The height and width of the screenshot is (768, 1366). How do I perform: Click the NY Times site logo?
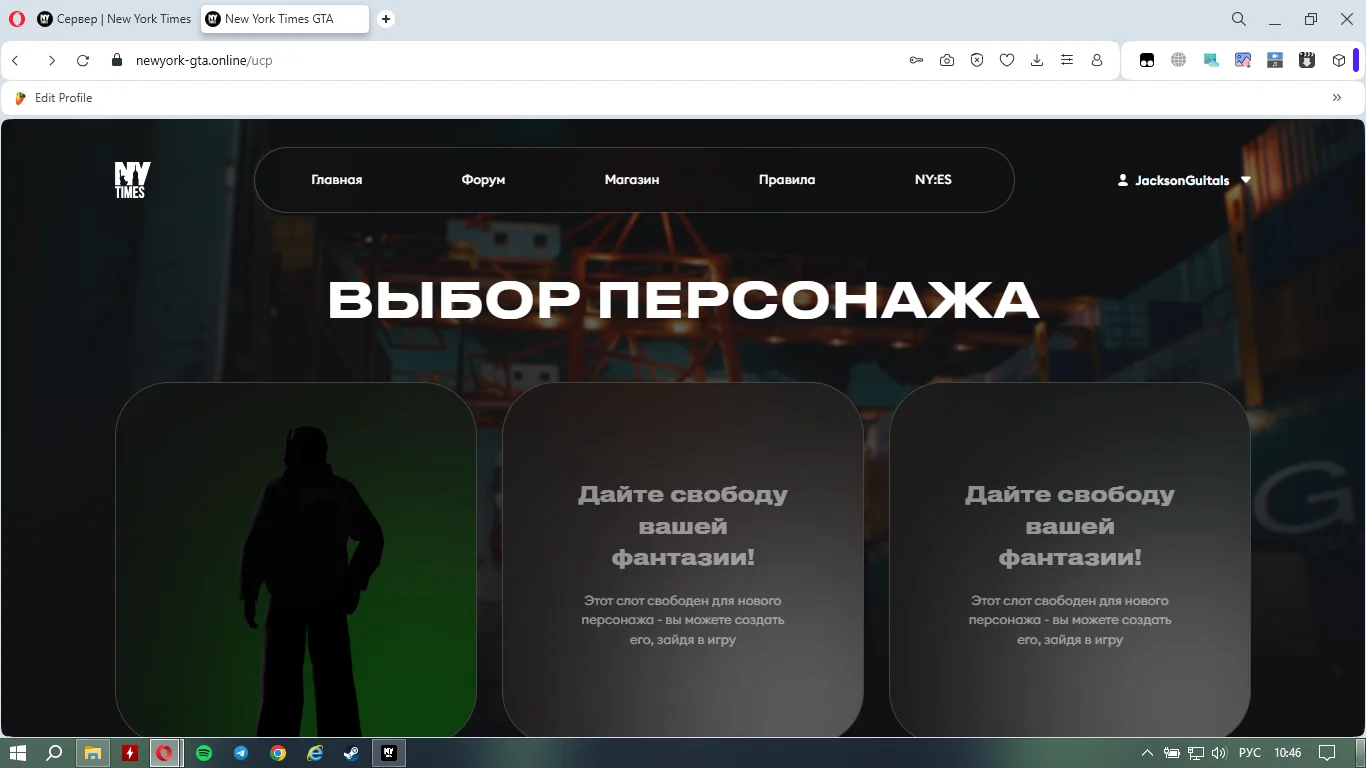pos(132,180)
